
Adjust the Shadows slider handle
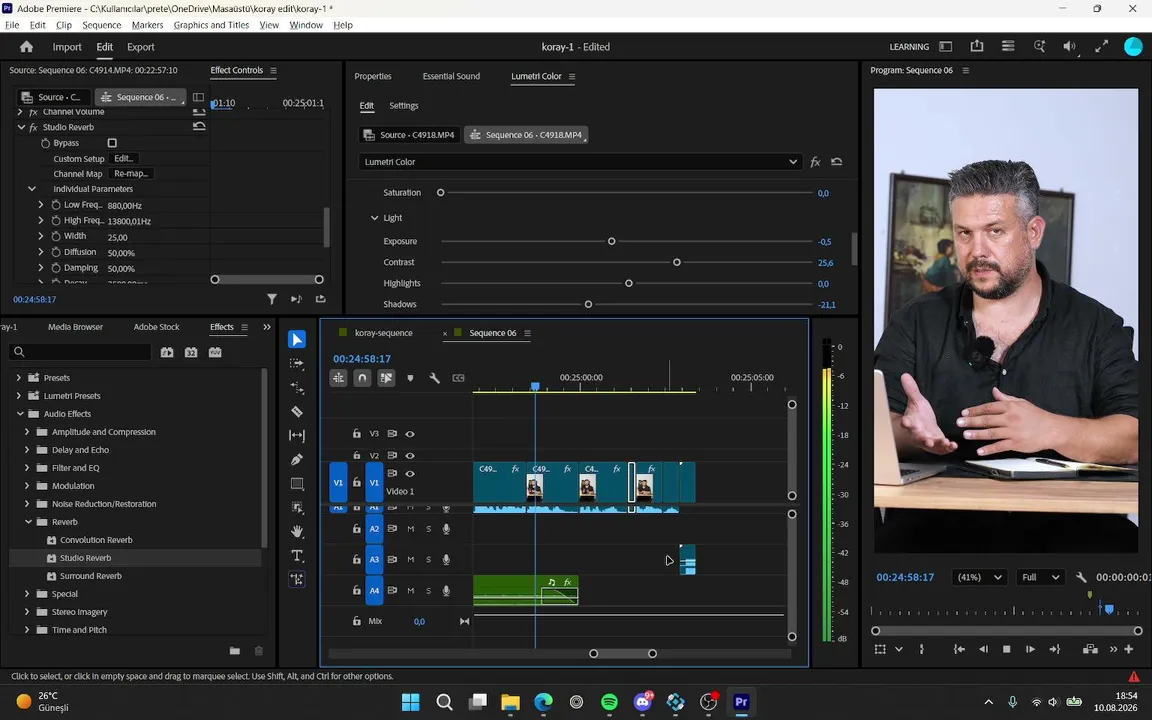pos(588,304)
